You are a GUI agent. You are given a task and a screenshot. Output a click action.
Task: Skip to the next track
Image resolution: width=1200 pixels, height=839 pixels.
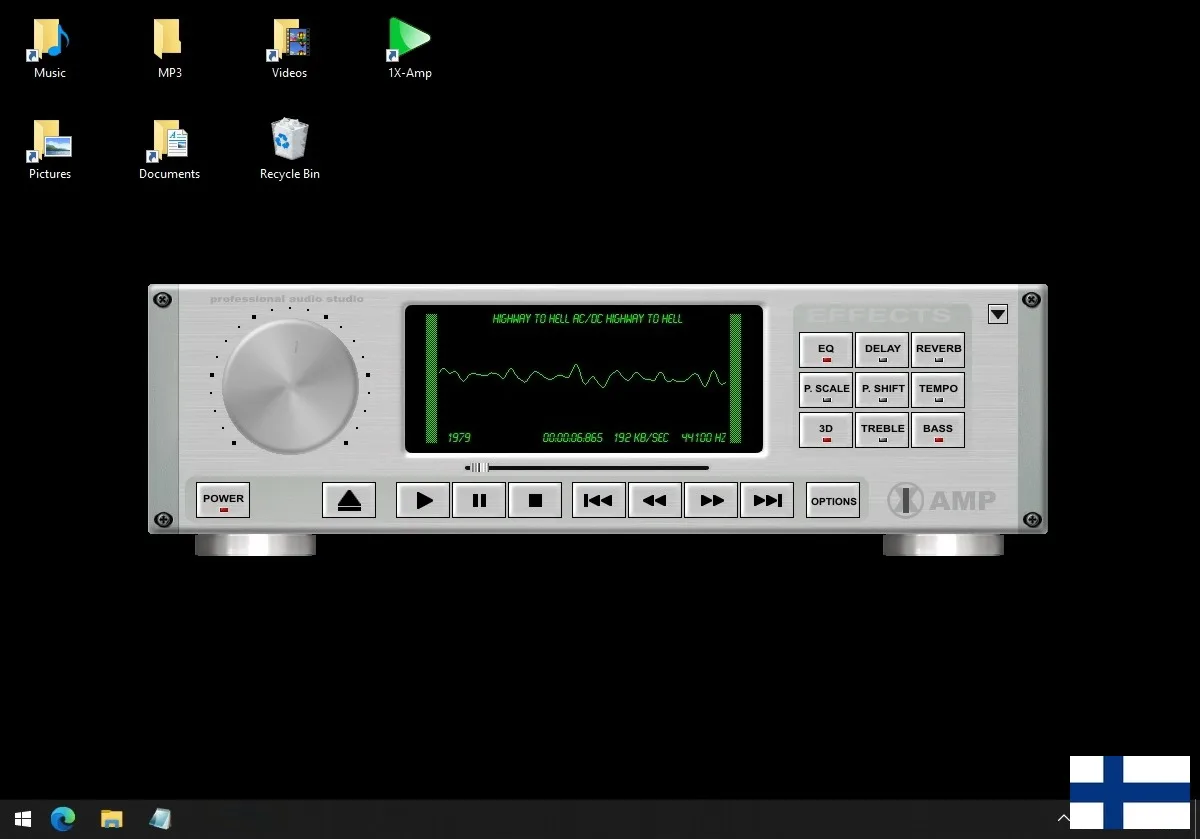tap(767, 501)
